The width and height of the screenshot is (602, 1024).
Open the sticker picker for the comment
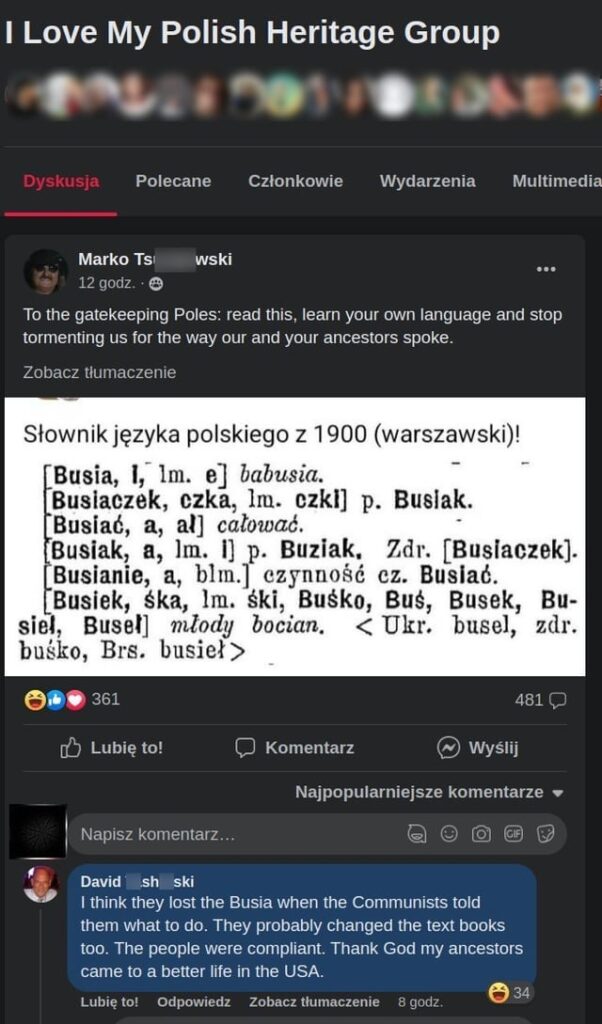click(x=546, y=834)
